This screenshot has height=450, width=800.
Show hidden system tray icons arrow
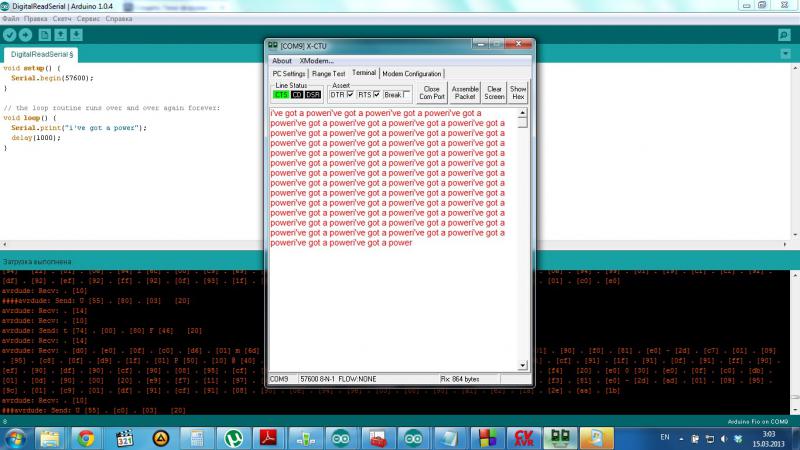(681, 438)
